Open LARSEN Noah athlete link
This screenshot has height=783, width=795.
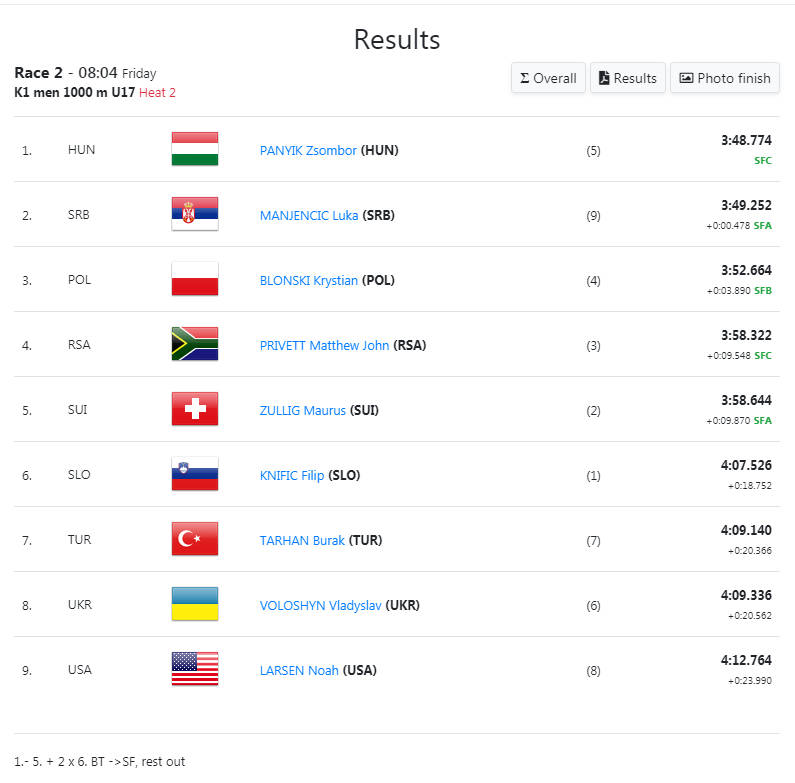299,670
